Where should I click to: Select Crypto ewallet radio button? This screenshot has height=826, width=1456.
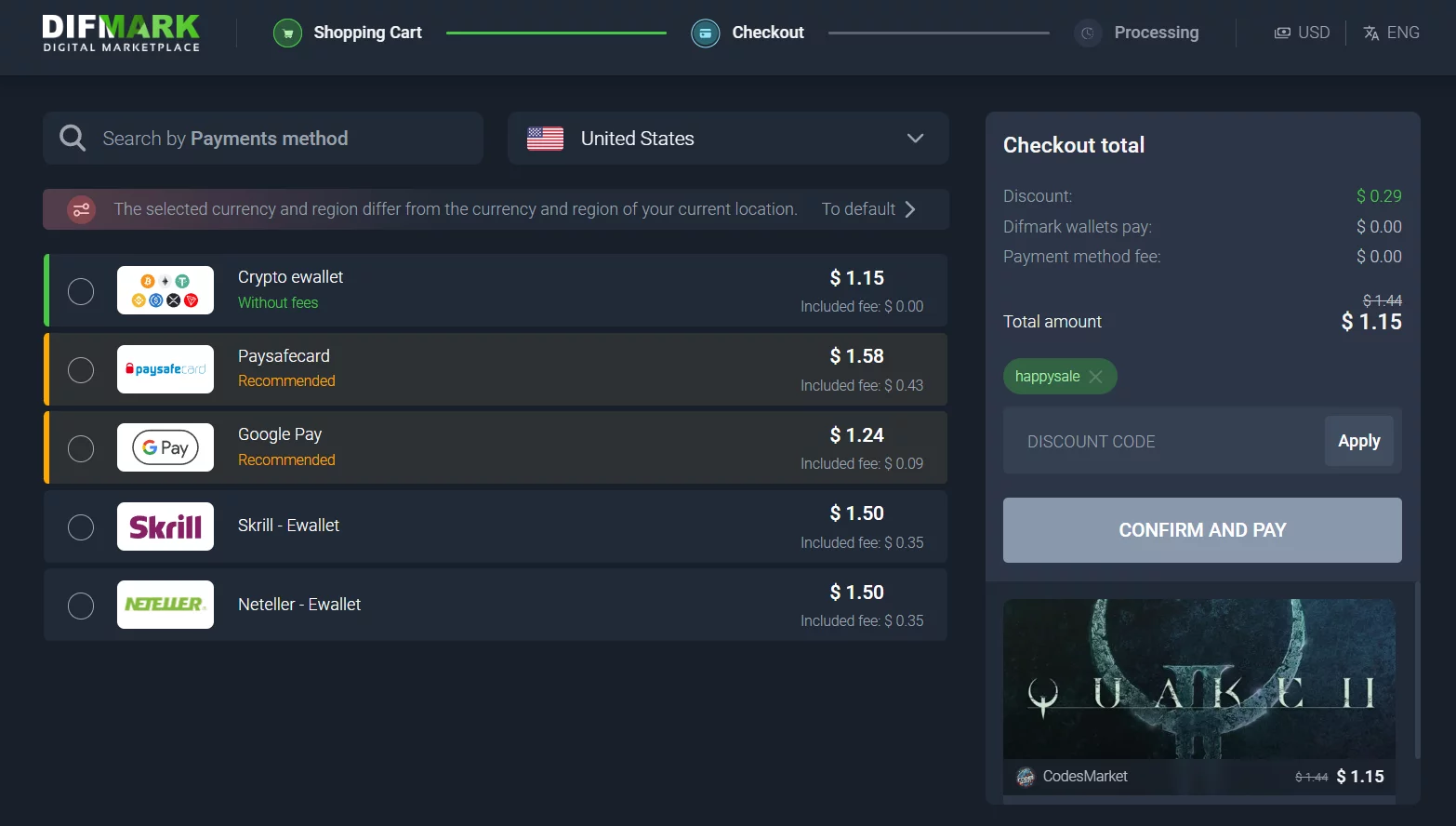click(81, 291)
